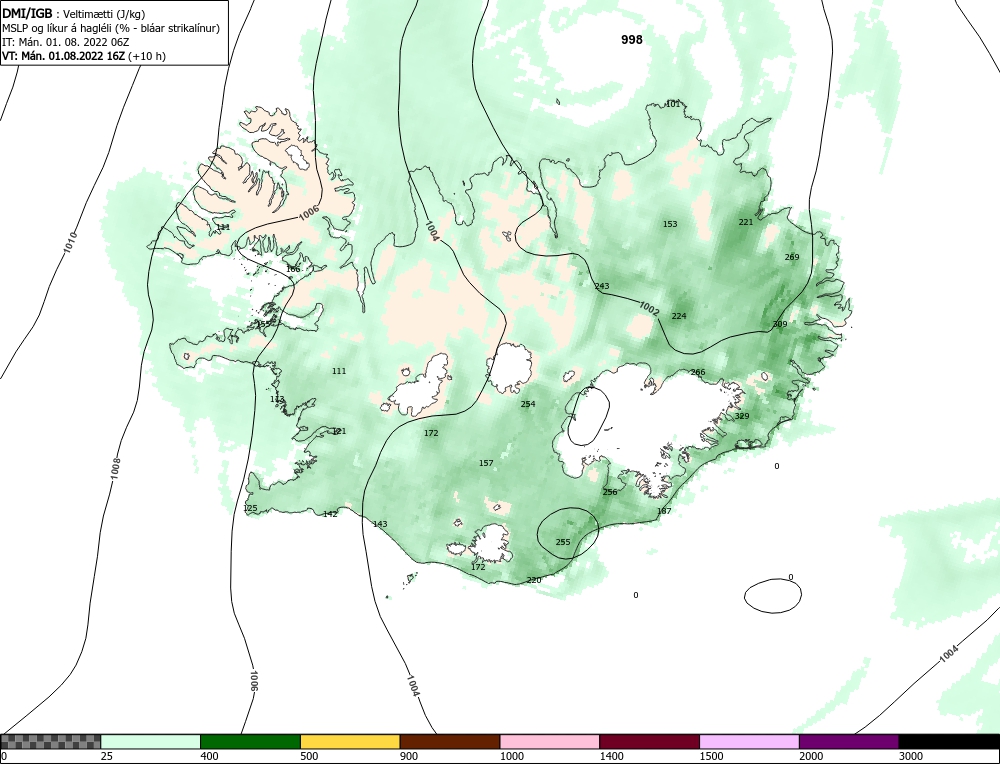
Task: Click the legend tick label '900'
Action: (409, 756)
